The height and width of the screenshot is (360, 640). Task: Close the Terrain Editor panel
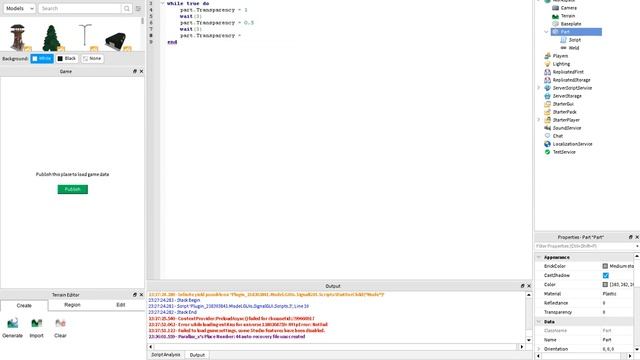tap(141, 294)
